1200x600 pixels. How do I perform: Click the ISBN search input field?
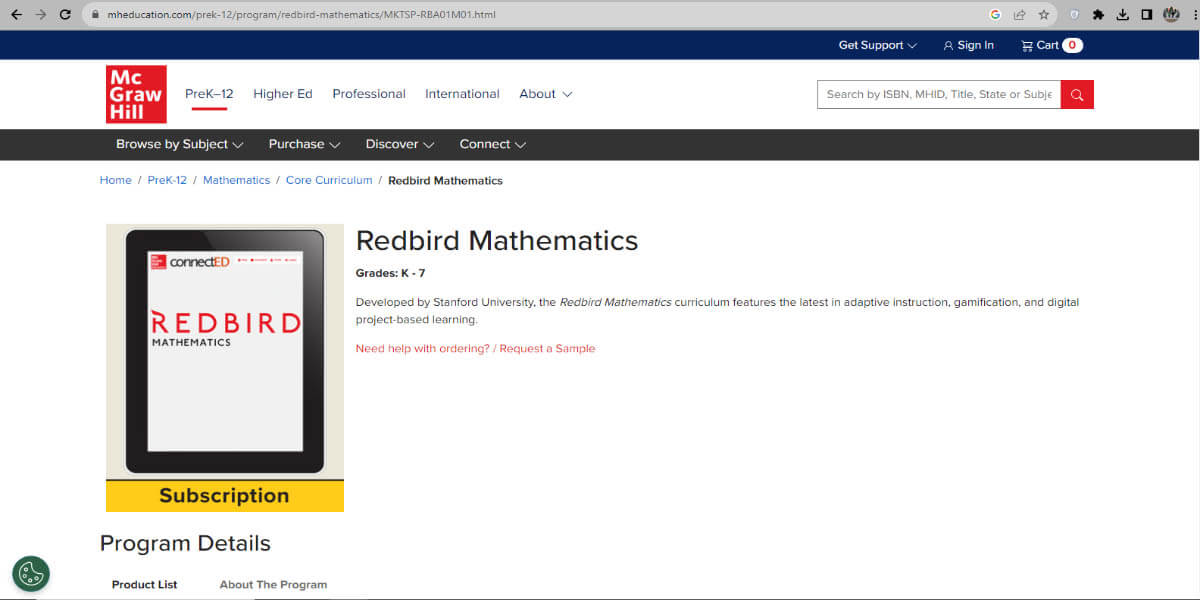[938, 94]
